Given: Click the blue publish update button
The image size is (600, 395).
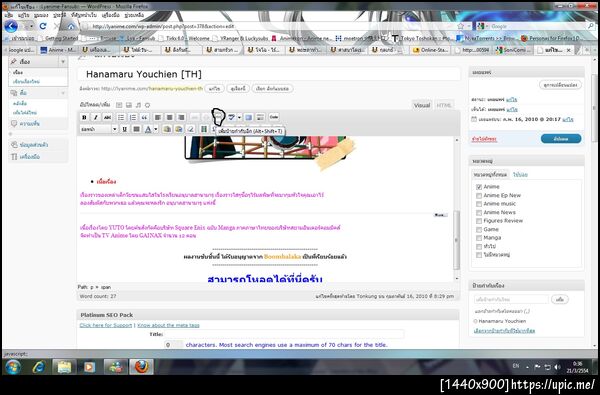Looking at the screenshot, I should click(x=561, y=139).
